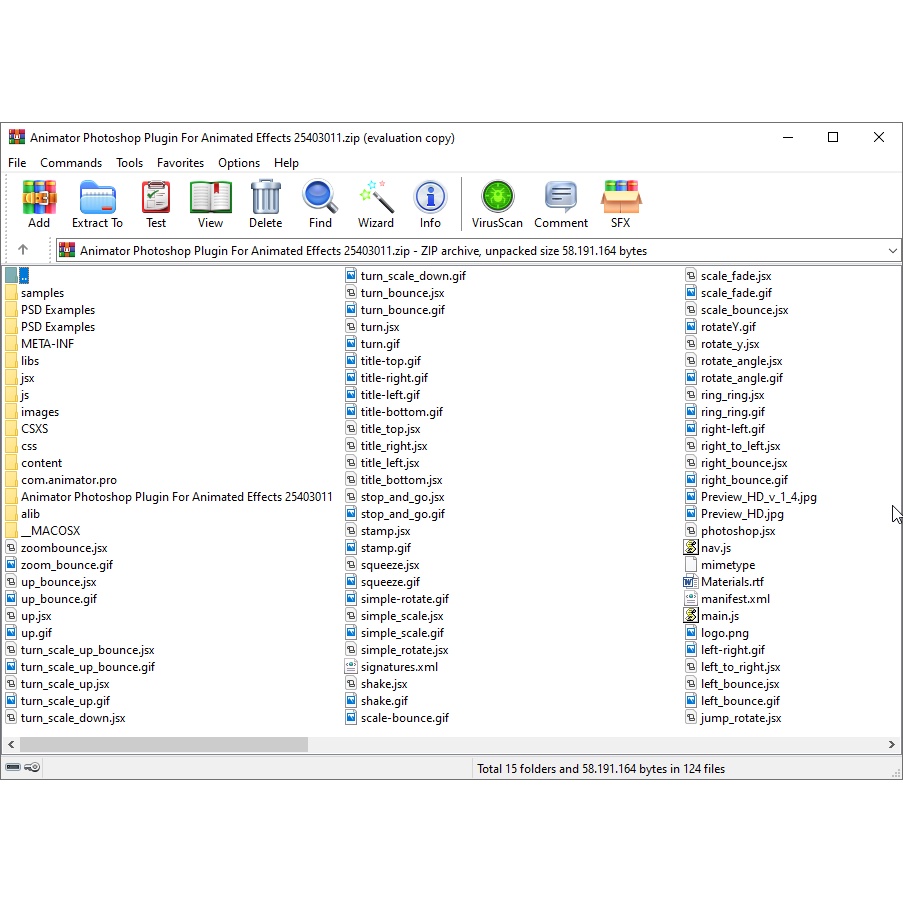Click the drive and key status icon
The height and width of the screenshot is (903, 903).
pyautogui.click(x=22, y=768)
